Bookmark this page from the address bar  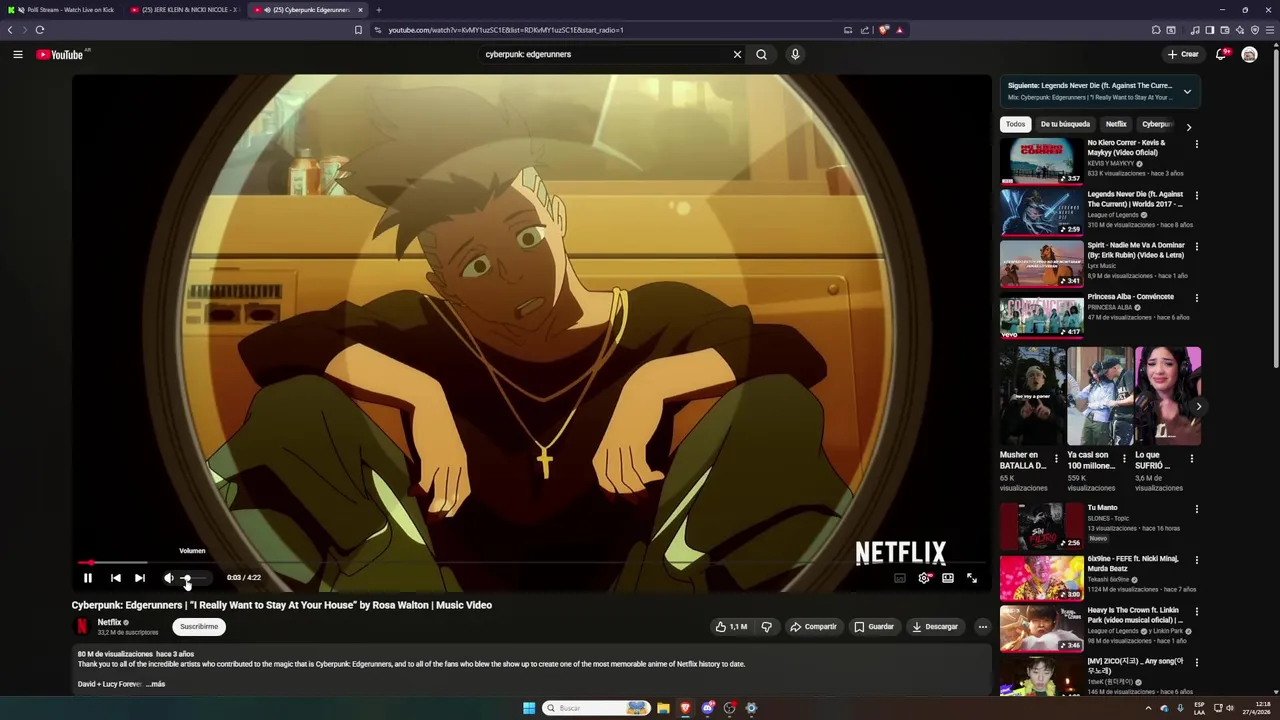click(358, 30)
